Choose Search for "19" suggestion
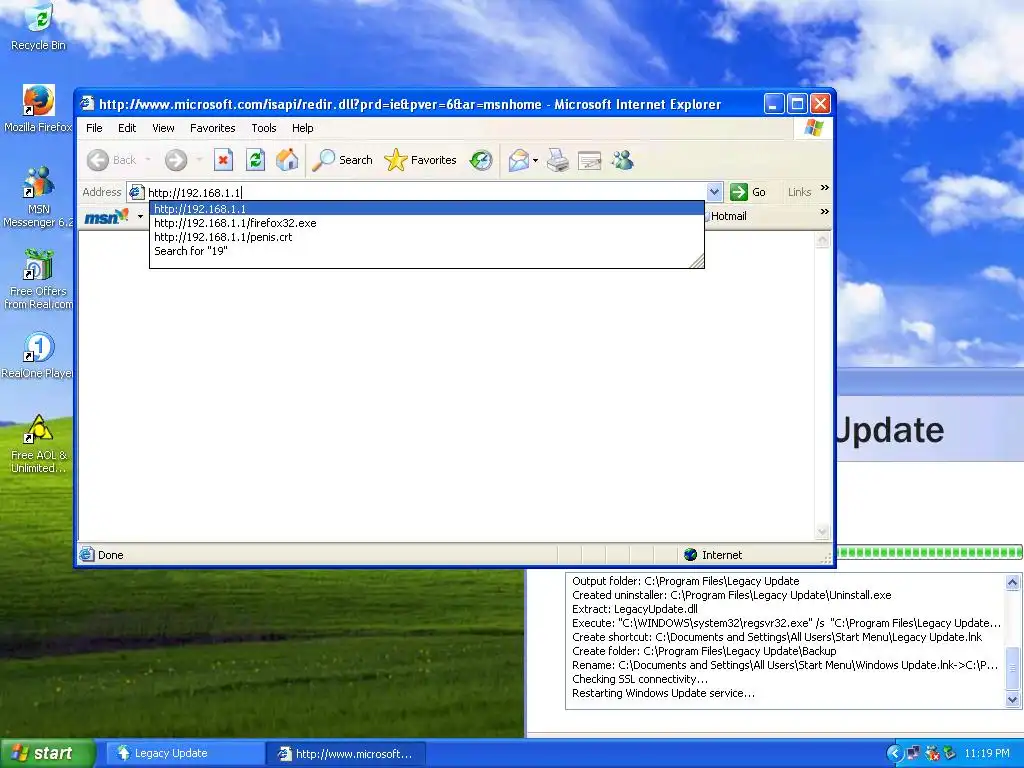Image resolution: width=1024 pixels, height=768 pixels. [427, 251]
